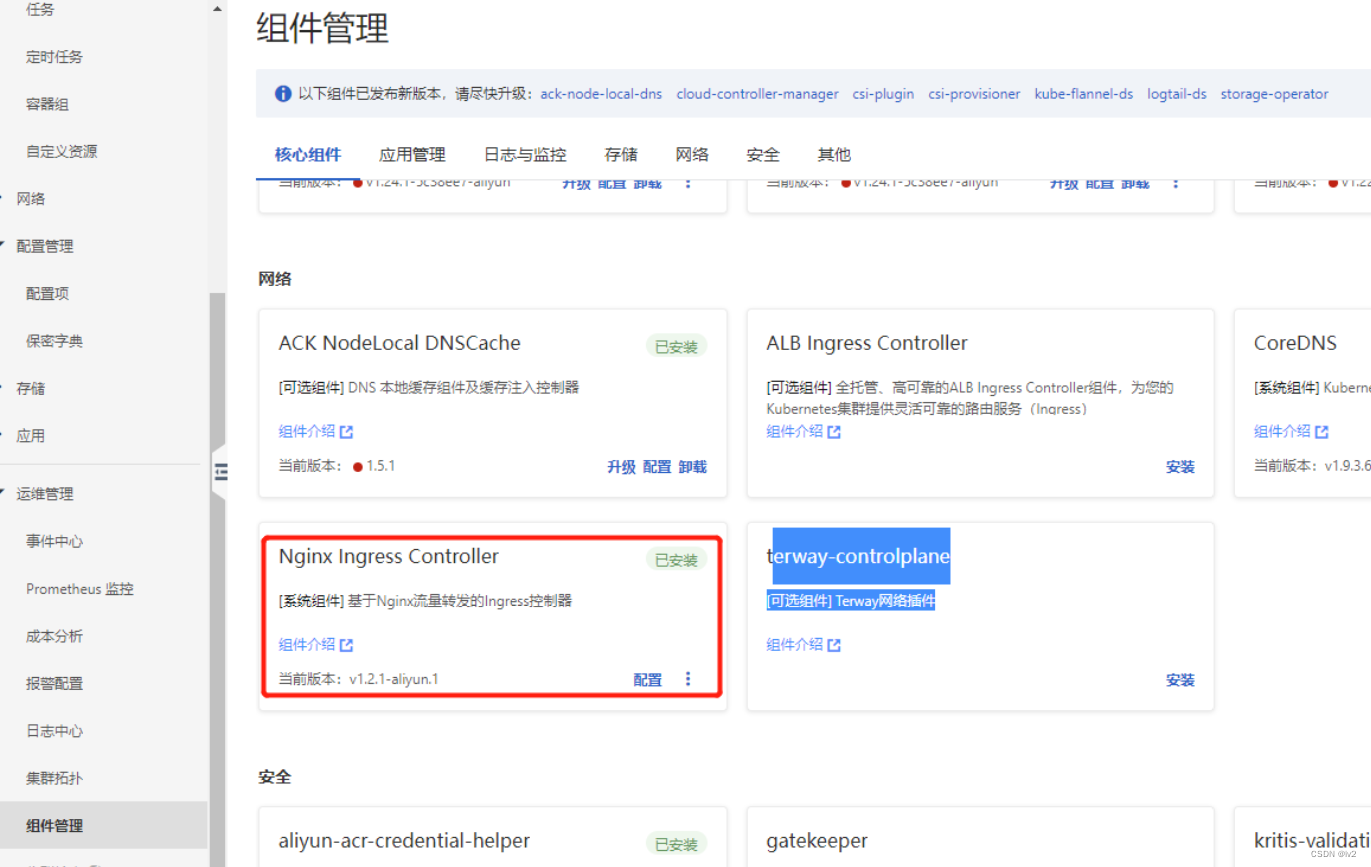Open Prometheus 监控 in sidebar

[80, 589]
